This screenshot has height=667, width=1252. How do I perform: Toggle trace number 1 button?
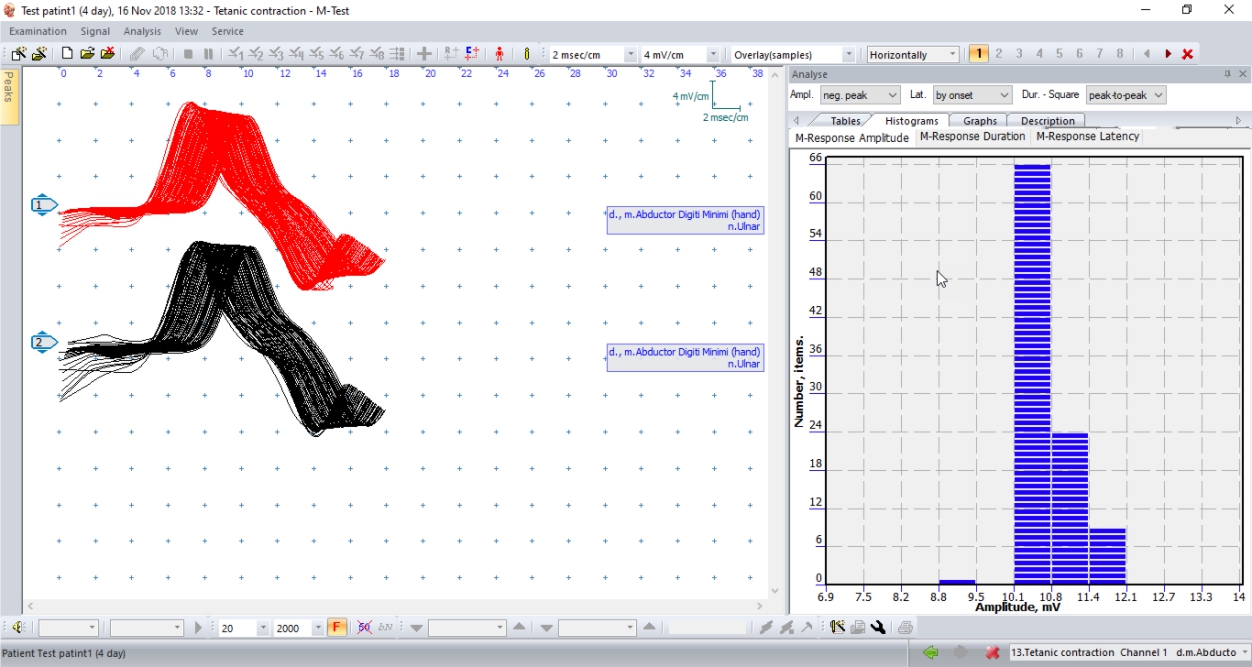[x=979, y=54]
